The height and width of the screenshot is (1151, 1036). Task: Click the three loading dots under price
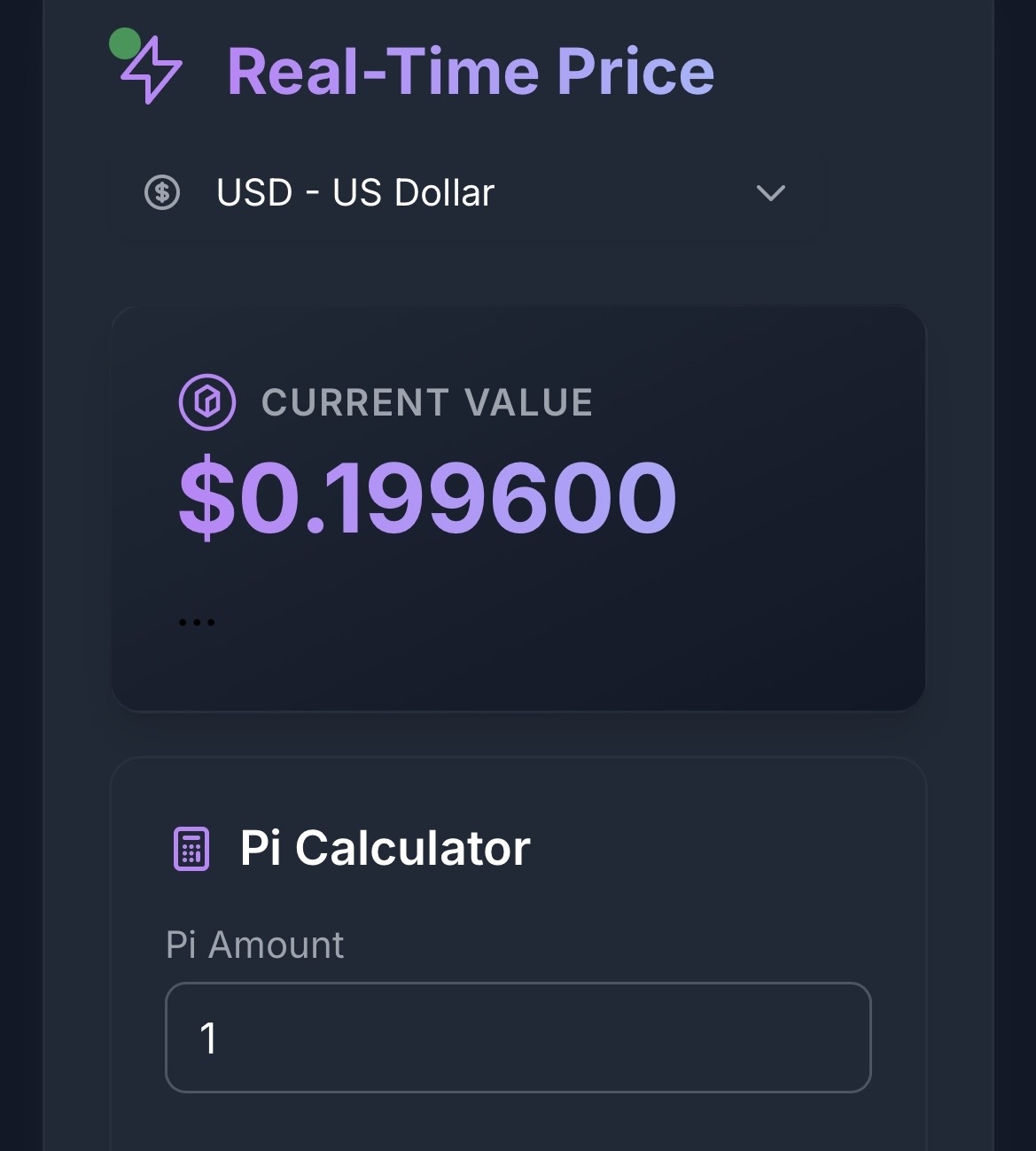(197, 622)
